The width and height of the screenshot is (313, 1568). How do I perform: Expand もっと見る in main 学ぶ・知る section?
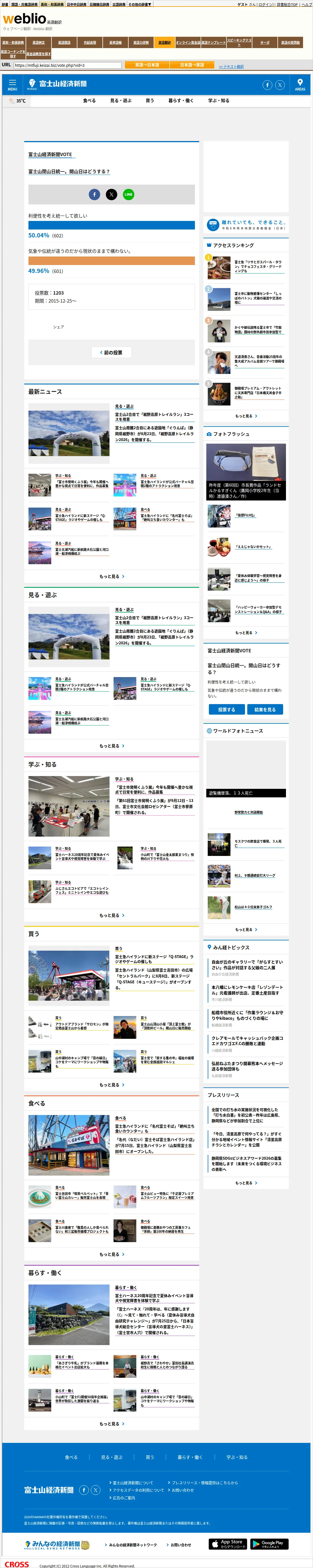[112, 915]
